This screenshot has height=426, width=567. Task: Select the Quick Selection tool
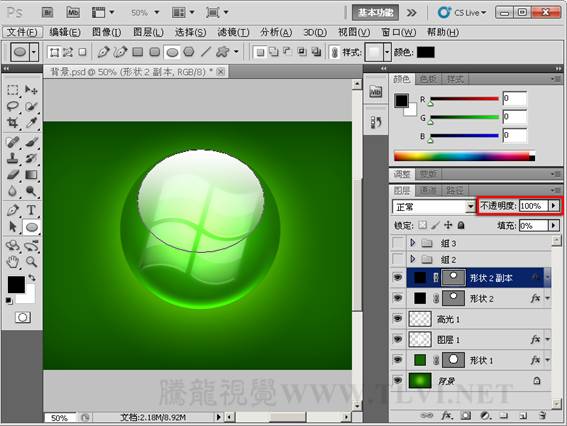point(31,106)
